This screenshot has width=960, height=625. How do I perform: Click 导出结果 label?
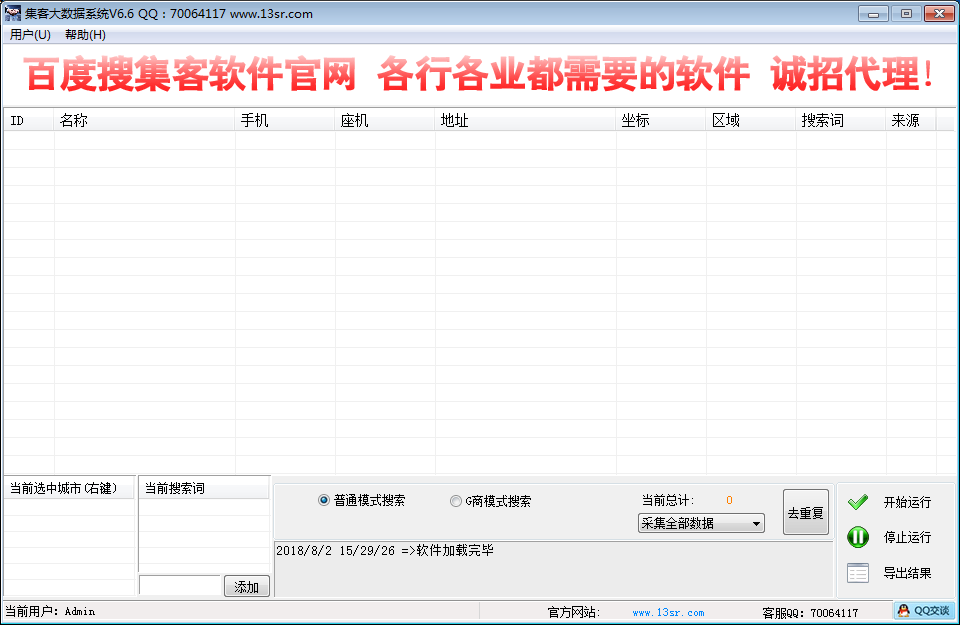coord(907,573)
